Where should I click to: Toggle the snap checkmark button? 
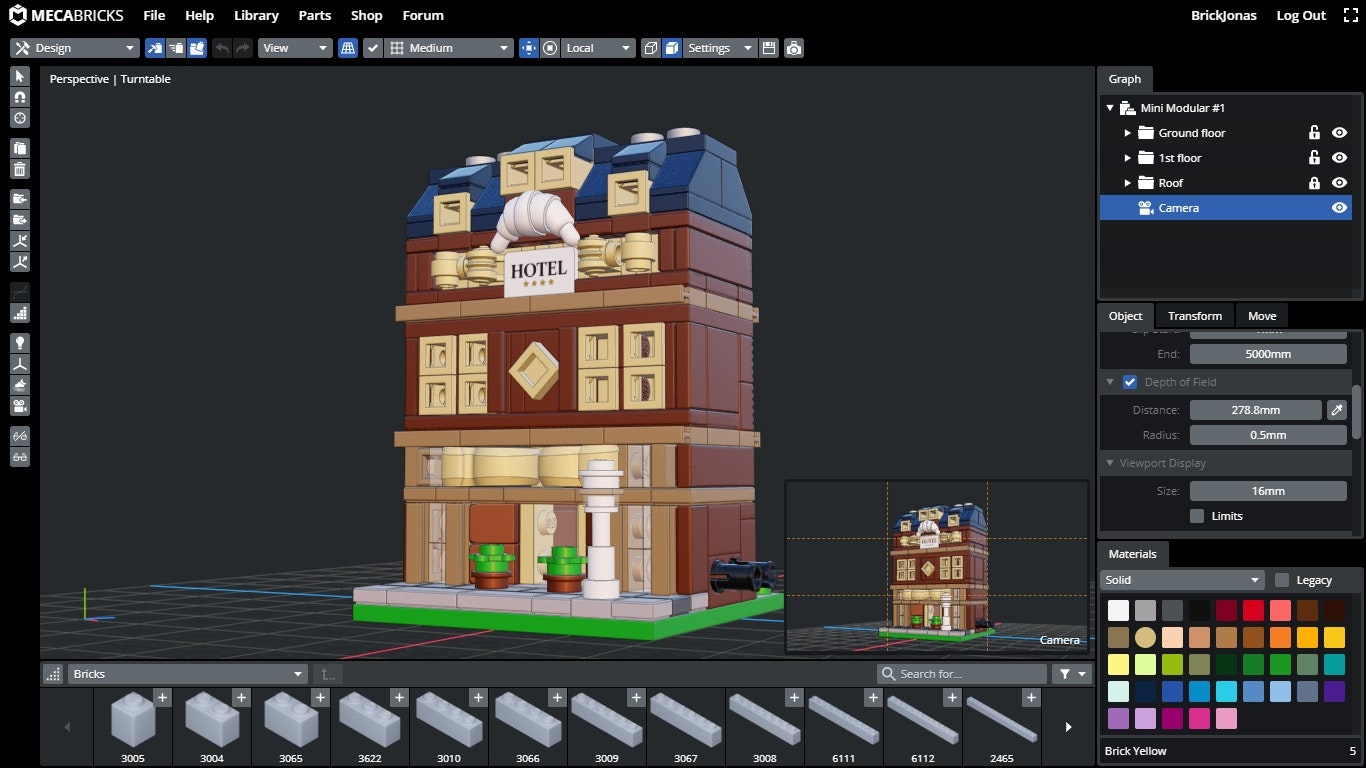373,48
